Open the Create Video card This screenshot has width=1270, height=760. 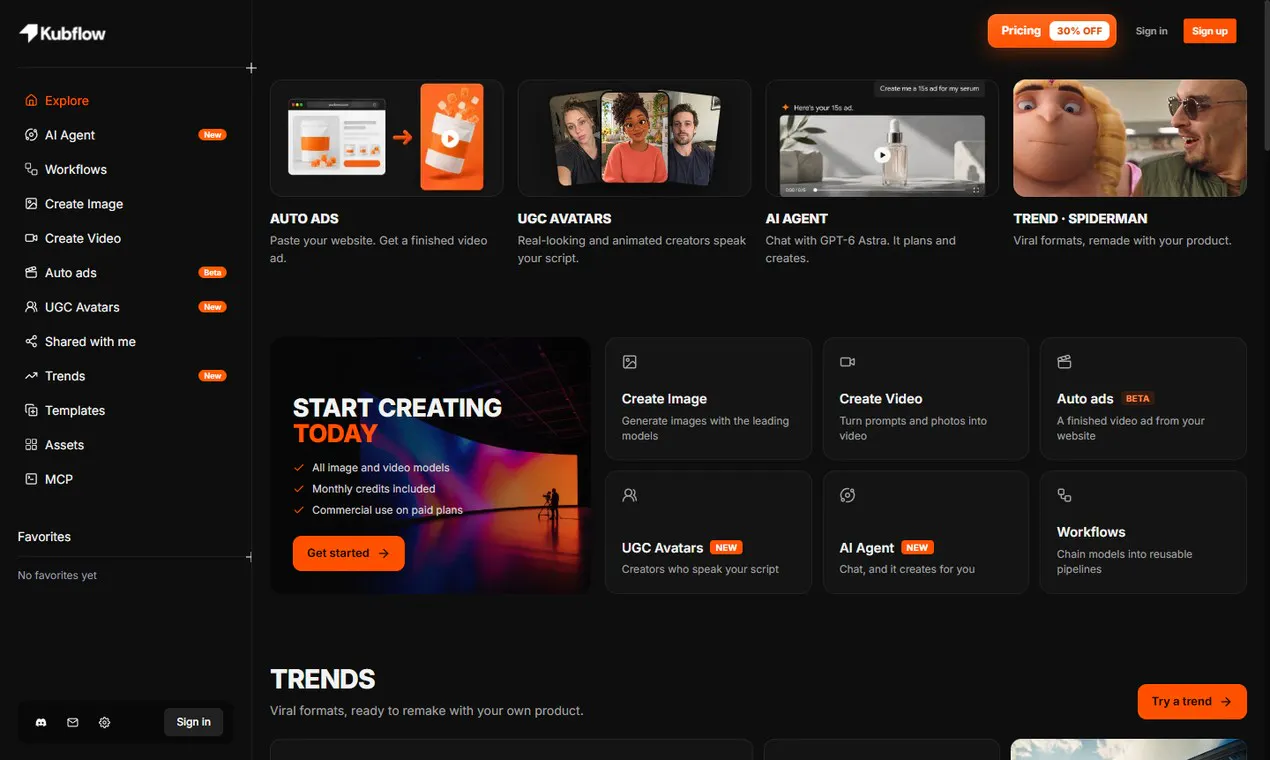click(926, 398)
